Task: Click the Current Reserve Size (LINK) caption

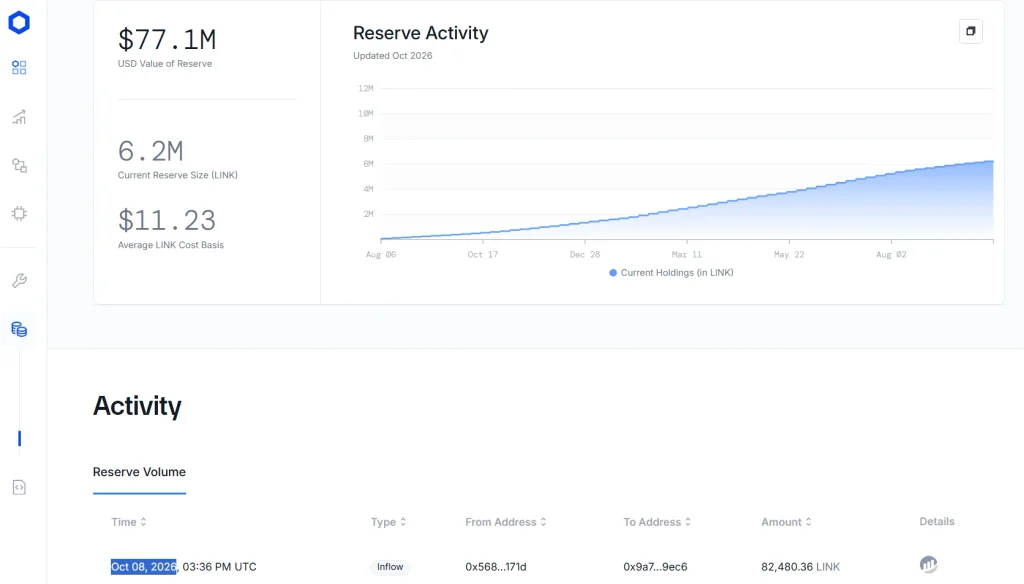Action: pos(178,175)
